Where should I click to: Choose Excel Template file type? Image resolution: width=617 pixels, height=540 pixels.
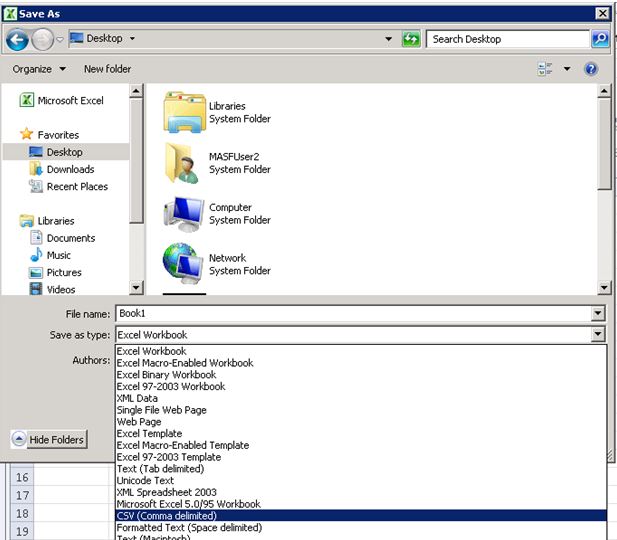click(361, 434)
